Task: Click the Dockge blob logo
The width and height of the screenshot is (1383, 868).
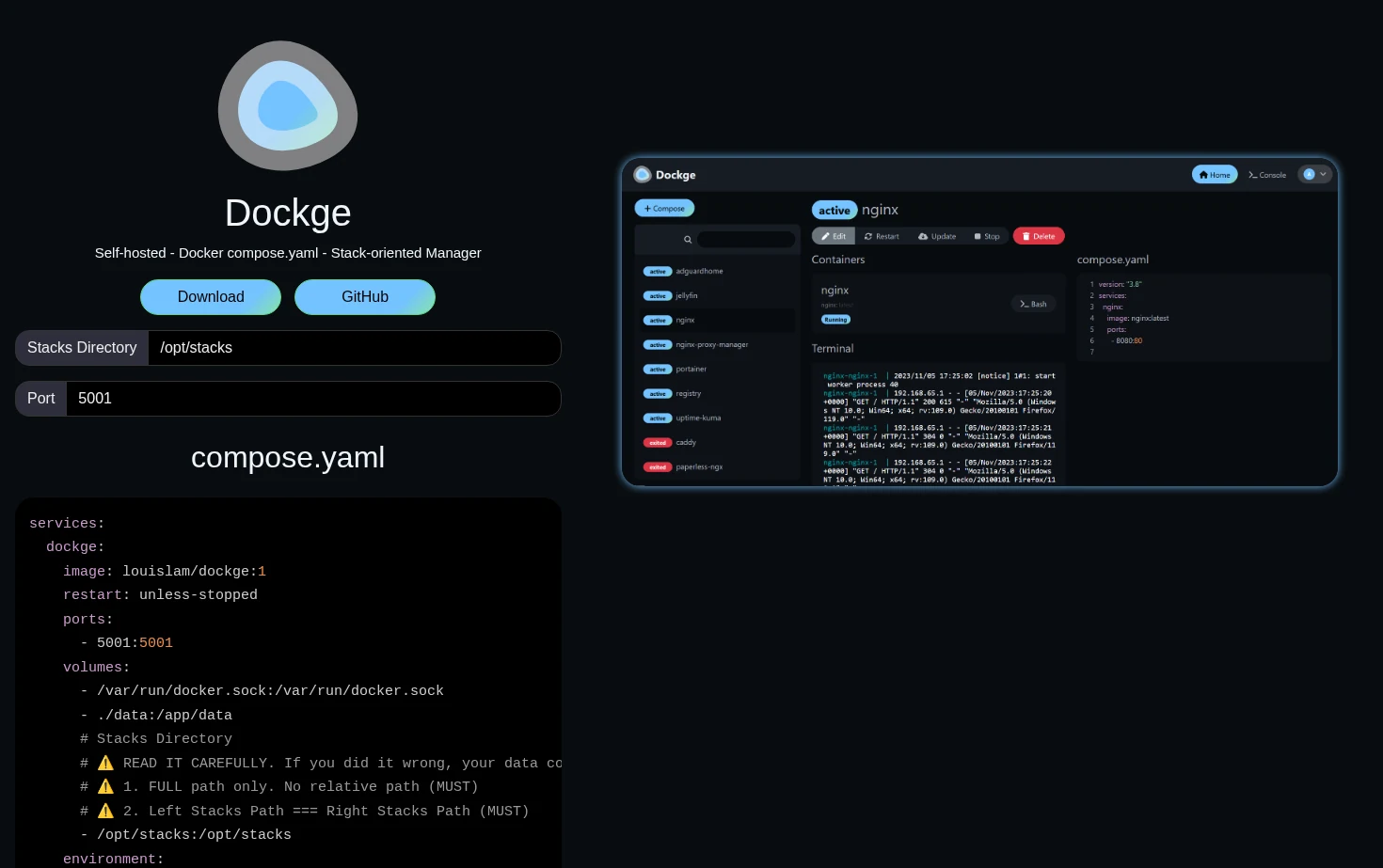Action: pos(288,105)
